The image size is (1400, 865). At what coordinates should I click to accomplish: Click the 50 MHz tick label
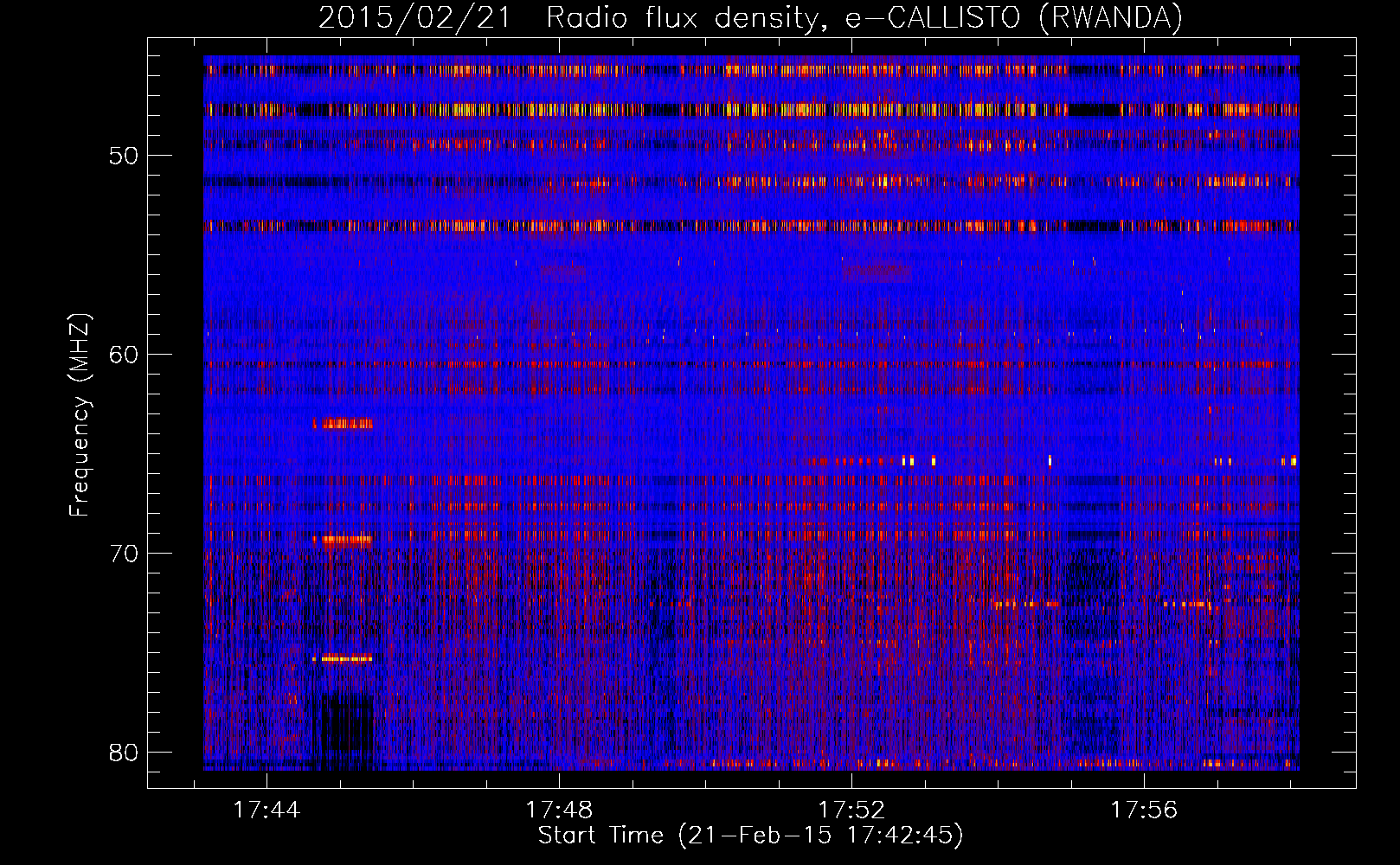coord(124,156)
